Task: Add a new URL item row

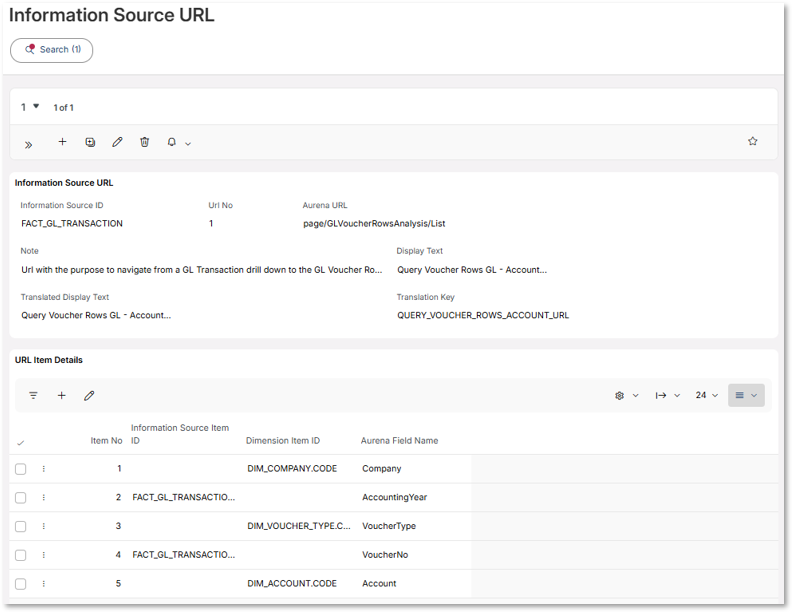Action: point(62,396)
